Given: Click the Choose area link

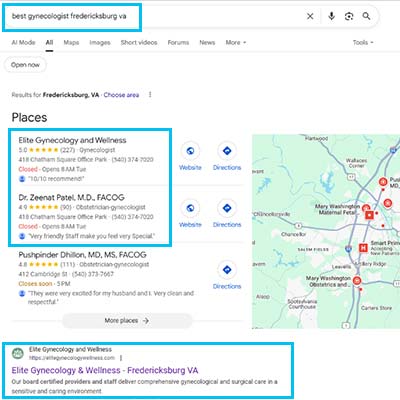Looking at the screenshot, I should [x=121, y=95].
